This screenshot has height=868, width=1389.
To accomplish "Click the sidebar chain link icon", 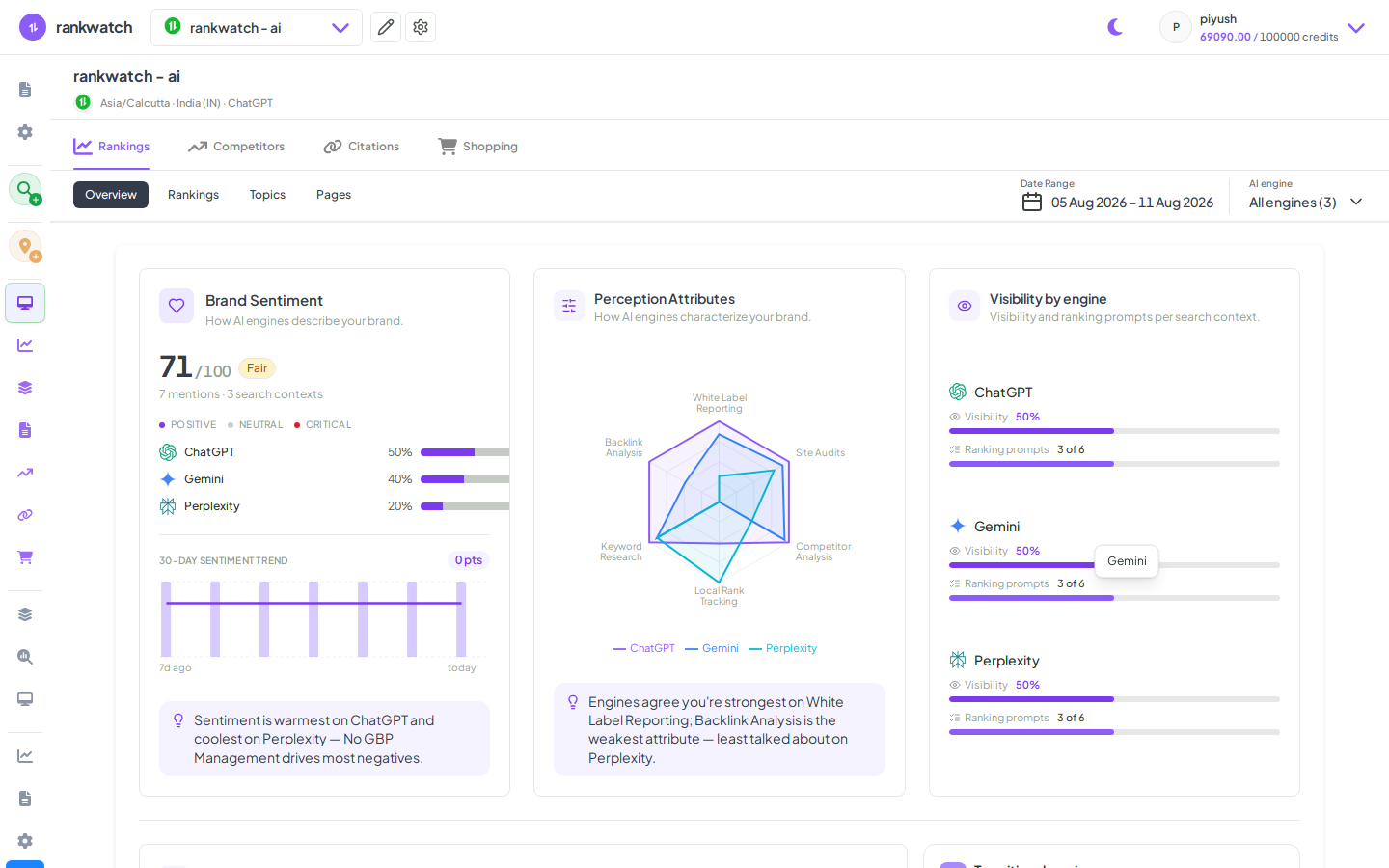I will tap(25, 515).
